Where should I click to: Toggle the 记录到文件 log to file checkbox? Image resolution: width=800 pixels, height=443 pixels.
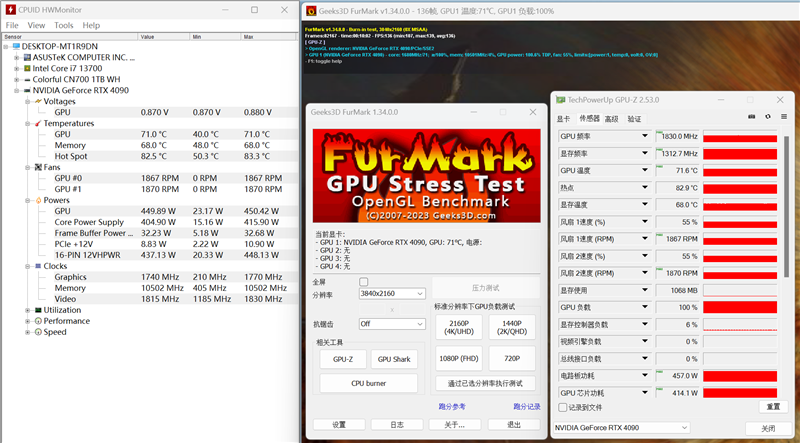(x=563, y=407)
